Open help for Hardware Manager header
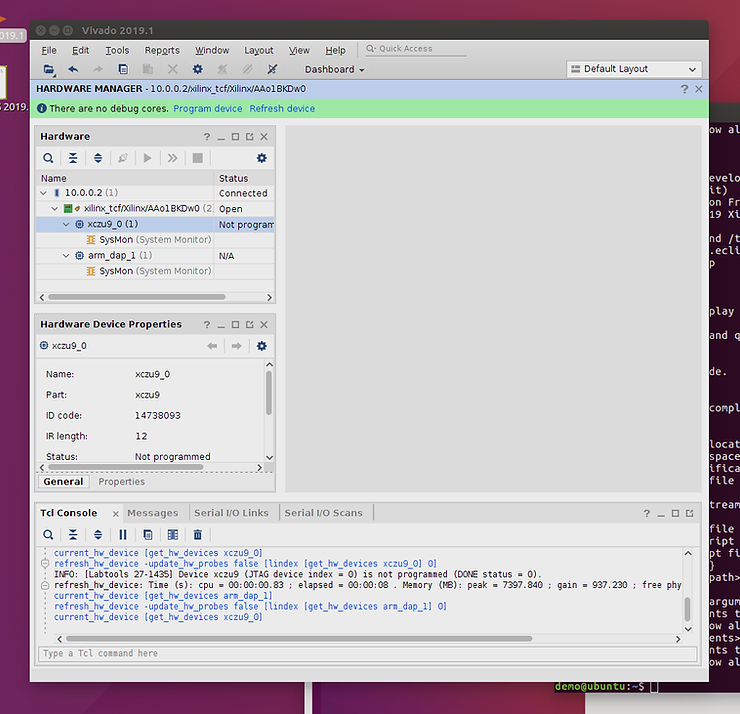The image size is (740, 714). point(684,89)
